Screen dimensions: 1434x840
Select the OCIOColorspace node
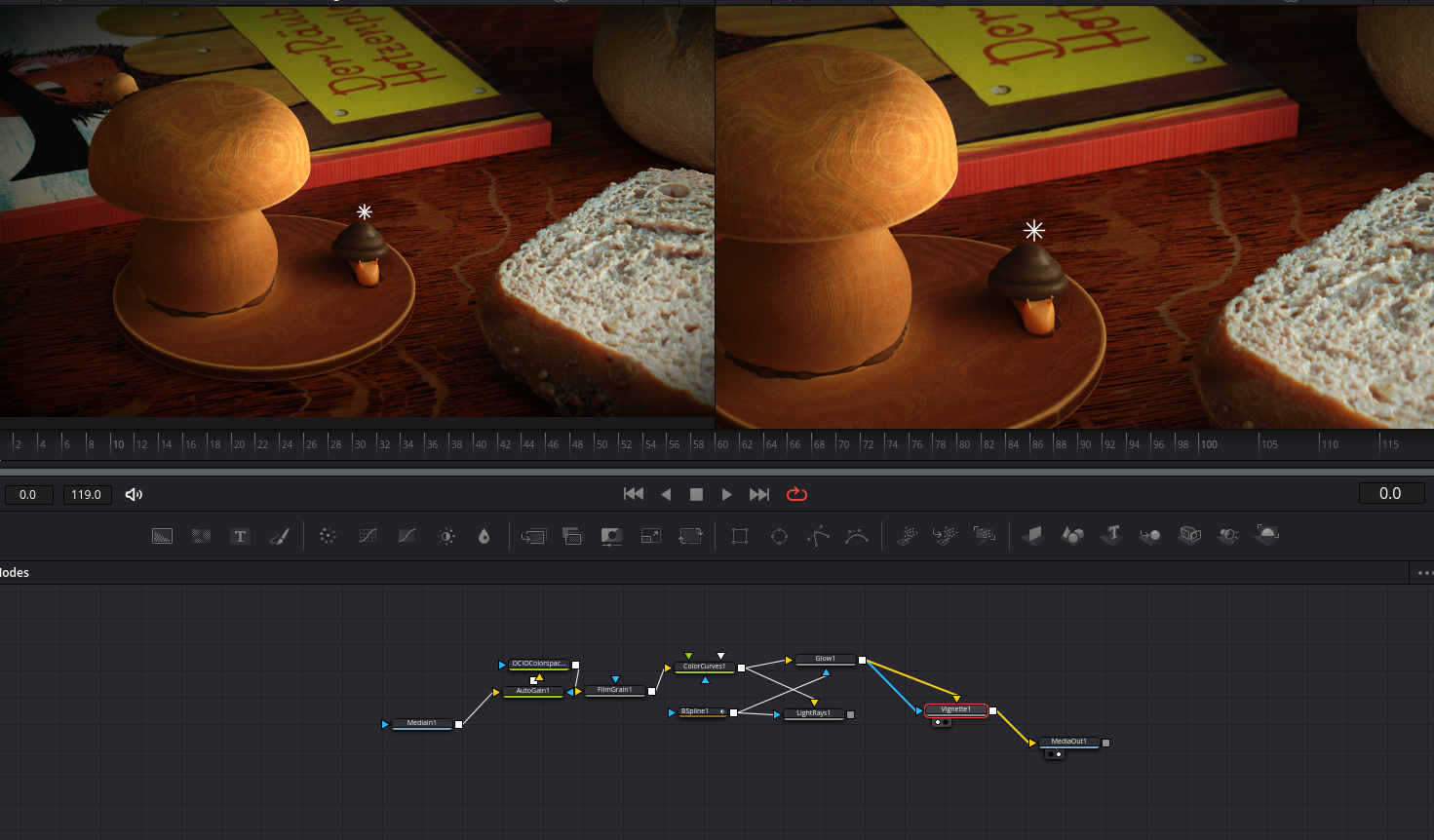539,664
